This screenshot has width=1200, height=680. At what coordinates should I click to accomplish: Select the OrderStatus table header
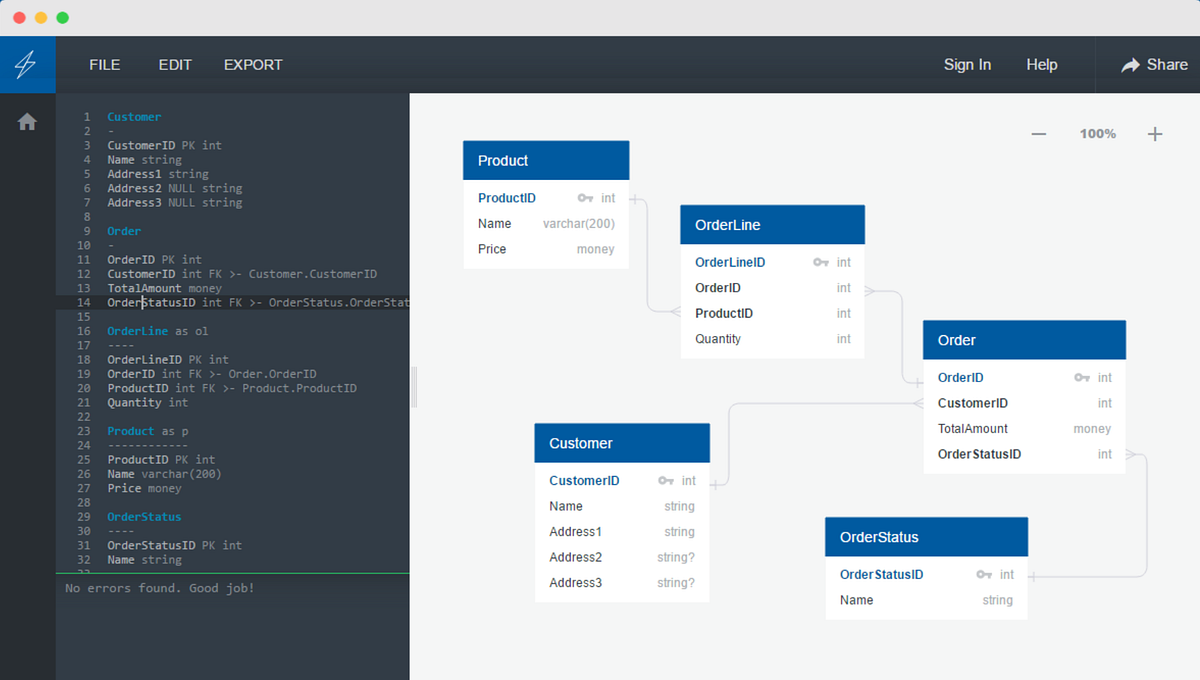[926, 537]
